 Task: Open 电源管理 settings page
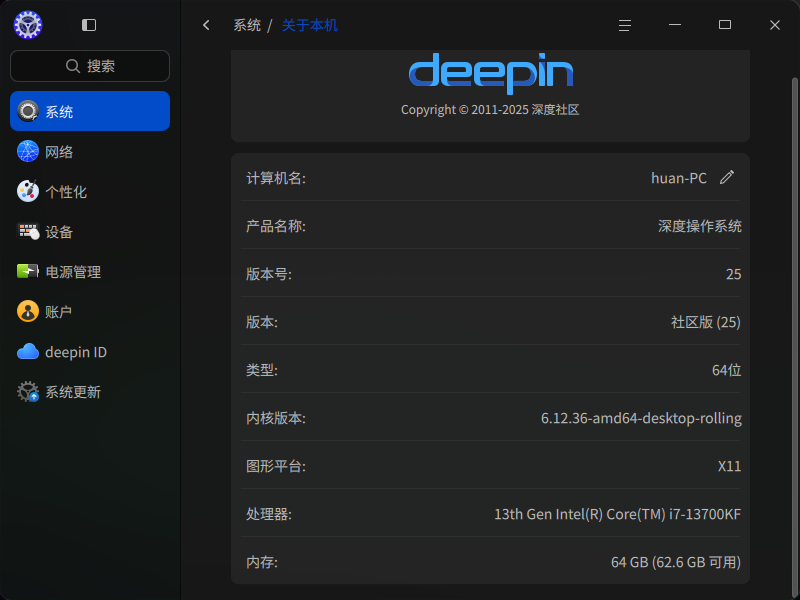(x=90, y=271)
